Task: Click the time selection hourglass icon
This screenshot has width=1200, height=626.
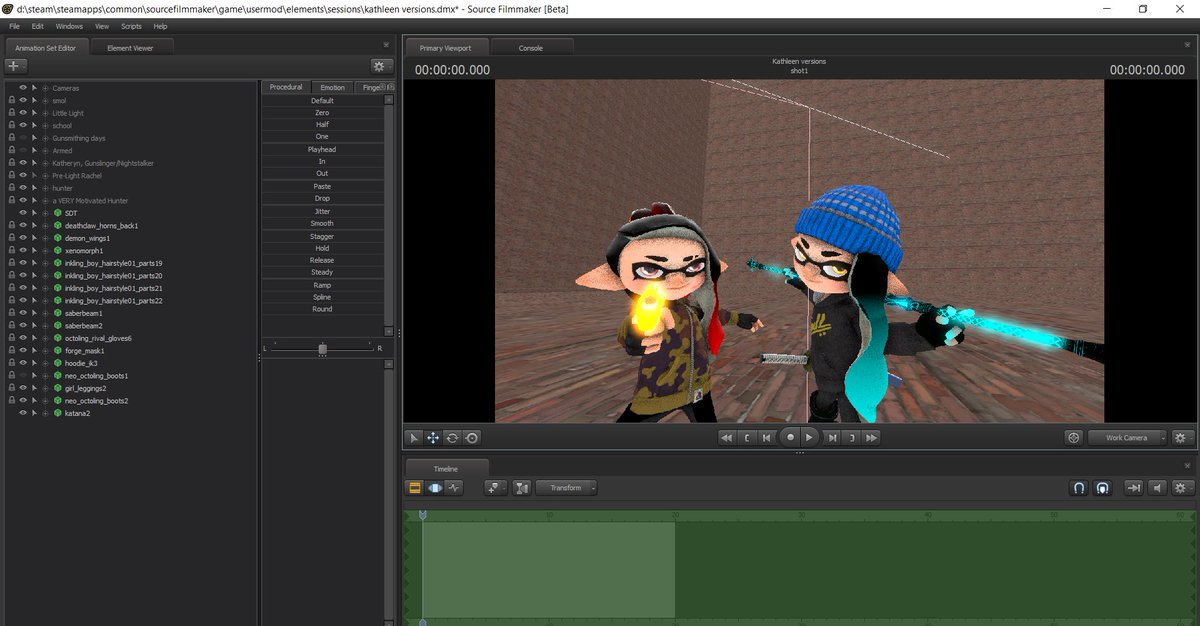Action: pos(522,488)
